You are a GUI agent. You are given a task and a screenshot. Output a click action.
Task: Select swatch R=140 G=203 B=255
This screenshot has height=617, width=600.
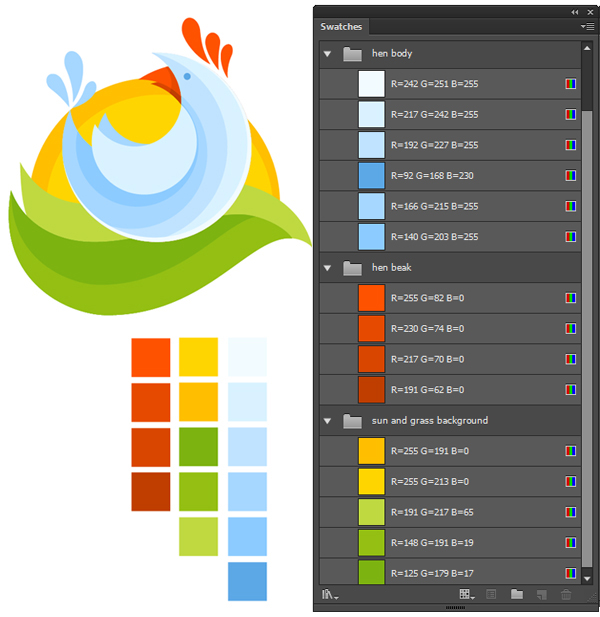click(371, 237)
